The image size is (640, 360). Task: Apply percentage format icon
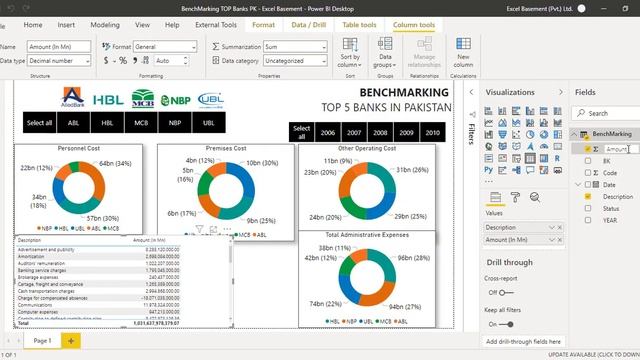[123, 61]
